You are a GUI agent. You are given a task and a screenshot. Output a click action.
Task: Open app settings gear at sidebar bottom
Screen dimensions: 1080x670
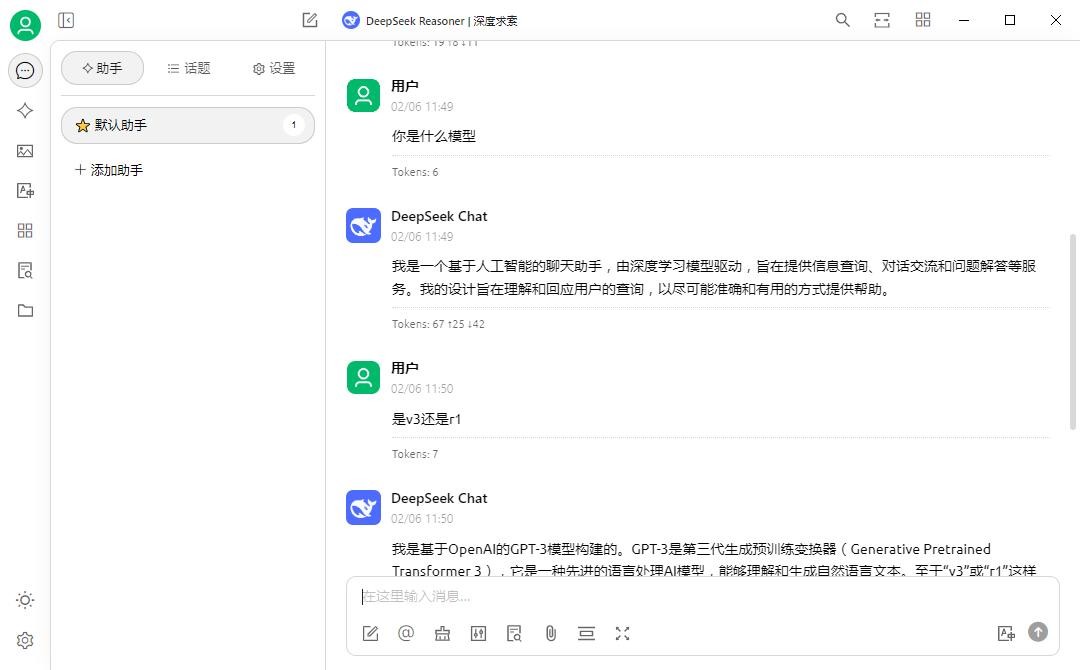click(25, 640)
